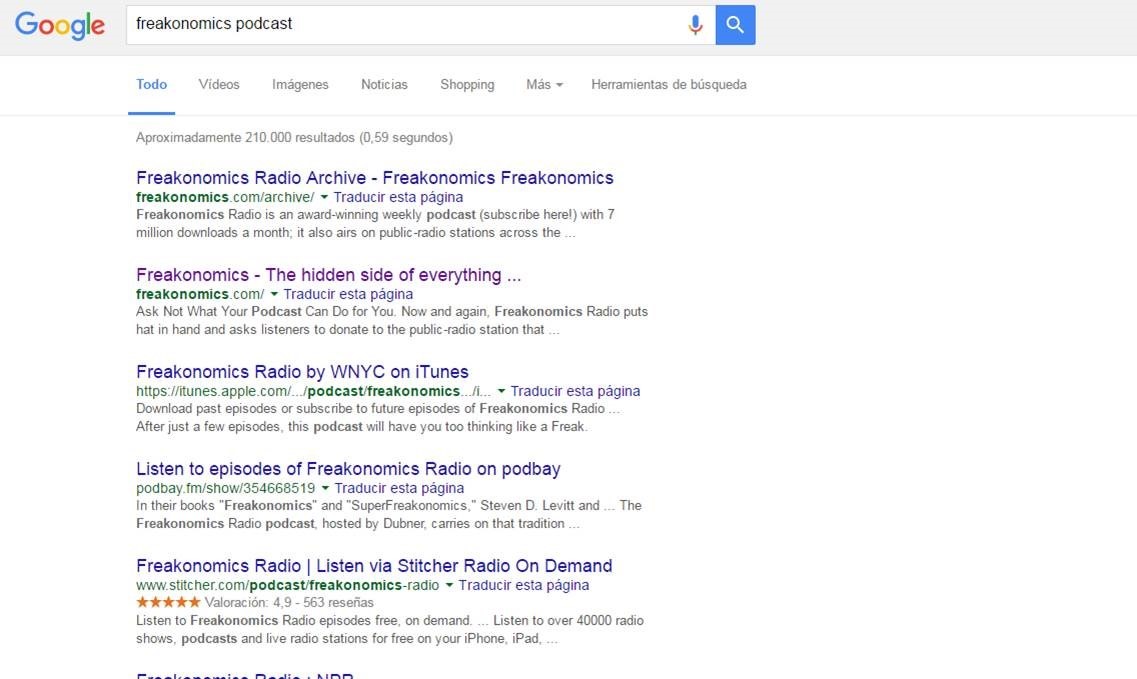The height and width of the screenshot is (679, 1137).
Task: Expand the Más dropdown menu
Action: pyautogui.click(x=544, y=85)
